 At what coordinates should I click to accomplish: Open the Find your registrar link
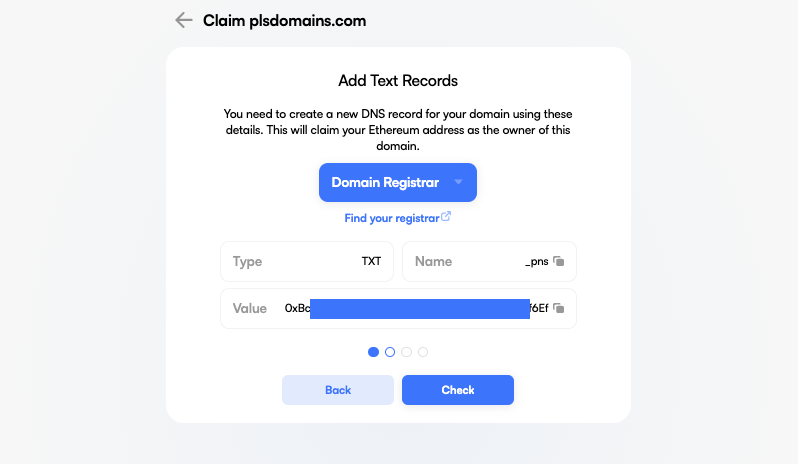point(391,218)
